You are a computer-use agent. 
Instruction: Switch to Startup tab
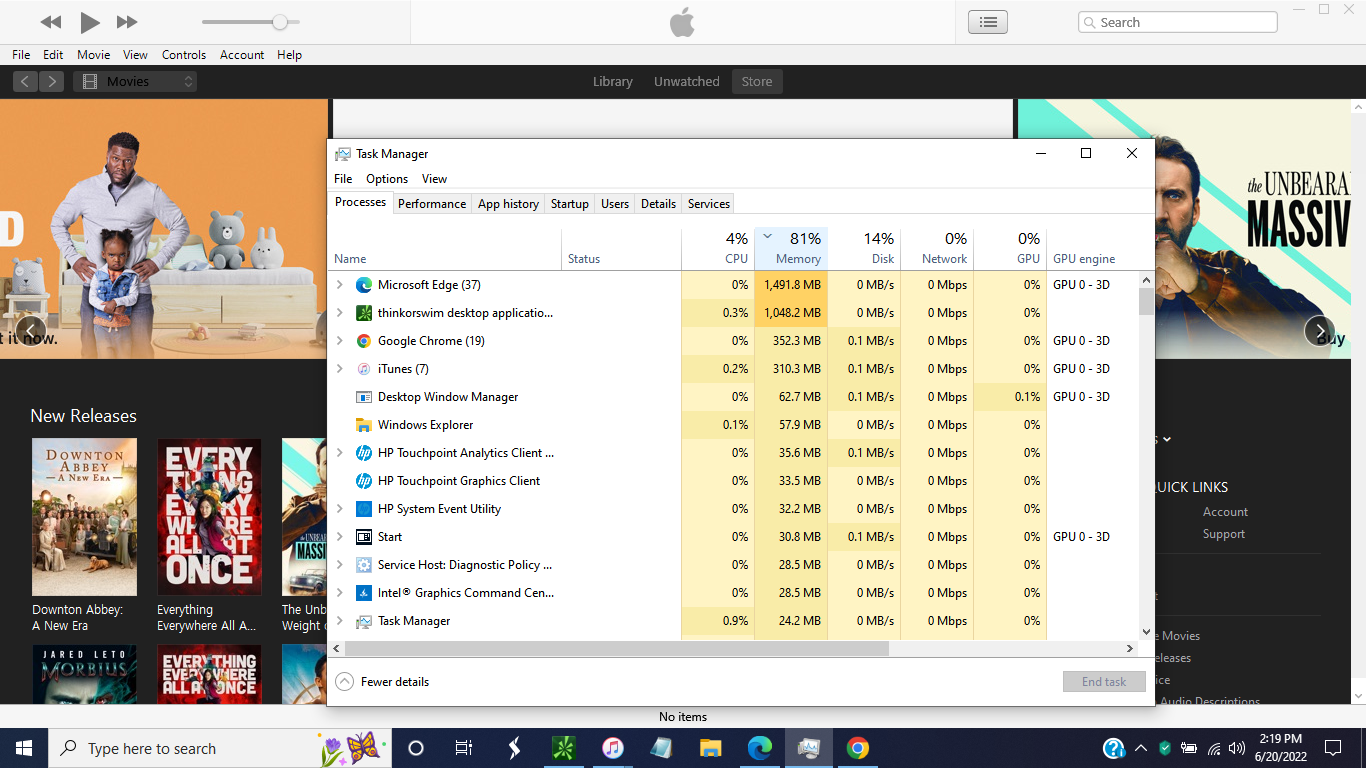(570, 204)
